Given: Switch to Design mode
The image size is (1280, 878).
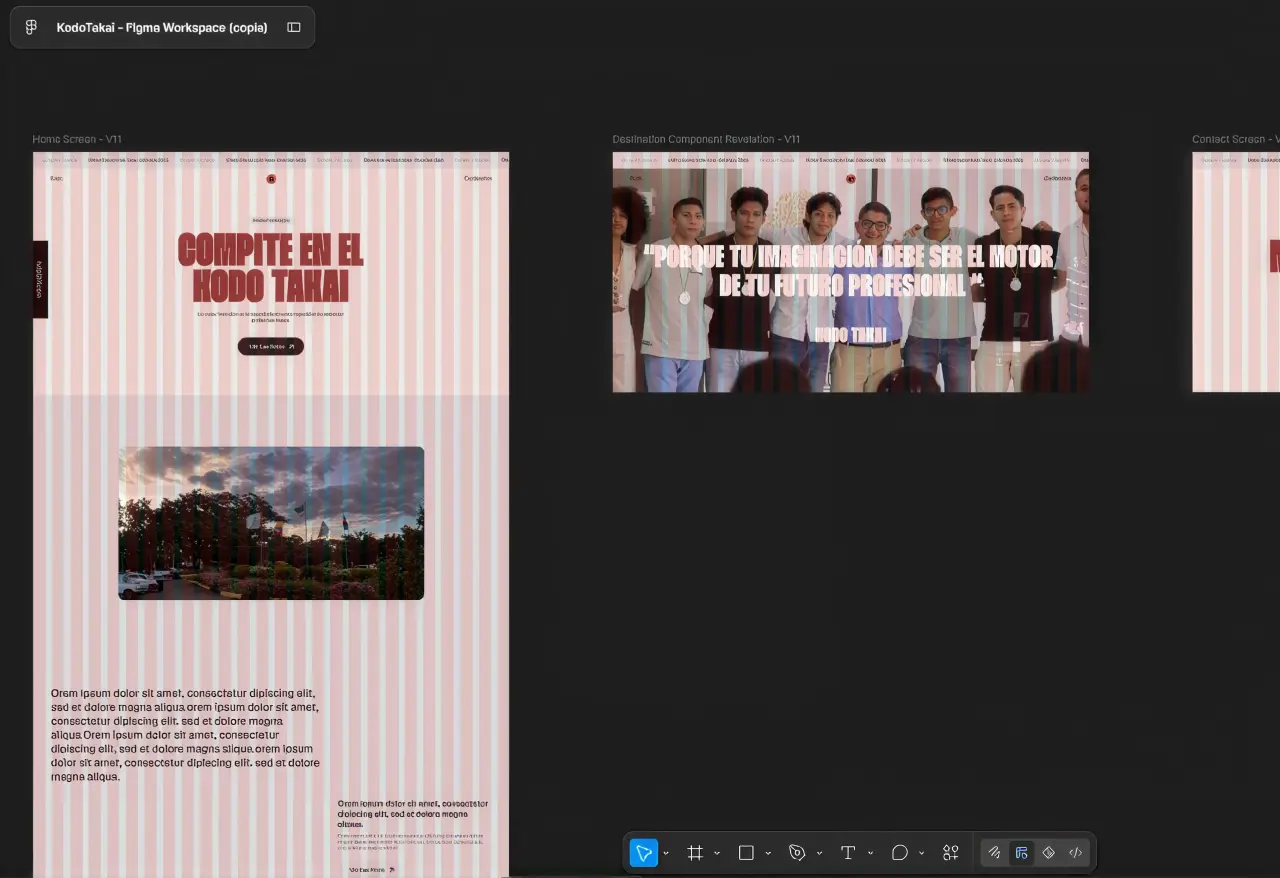Looking at the screenshot, I should 1021,853.
